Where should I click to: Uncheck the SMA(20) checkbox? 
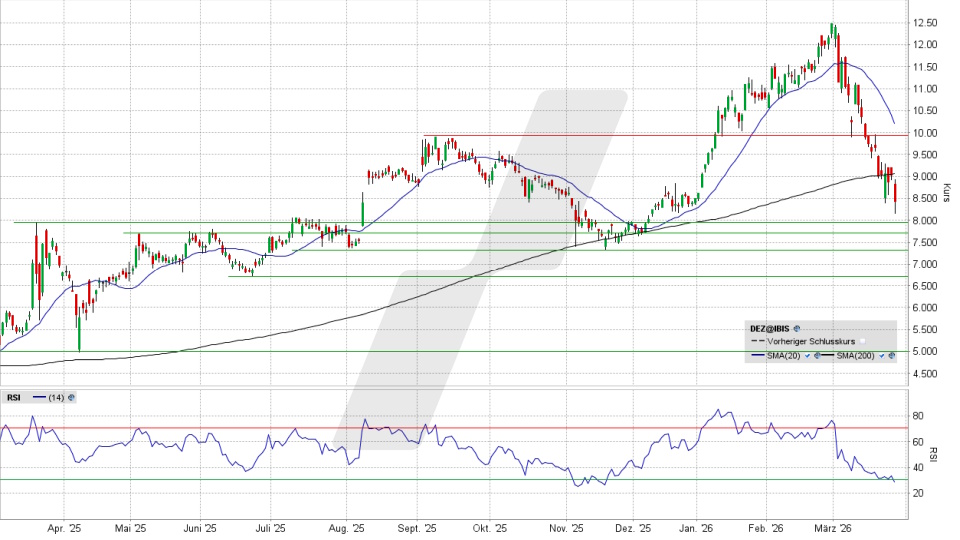point(808,356)
